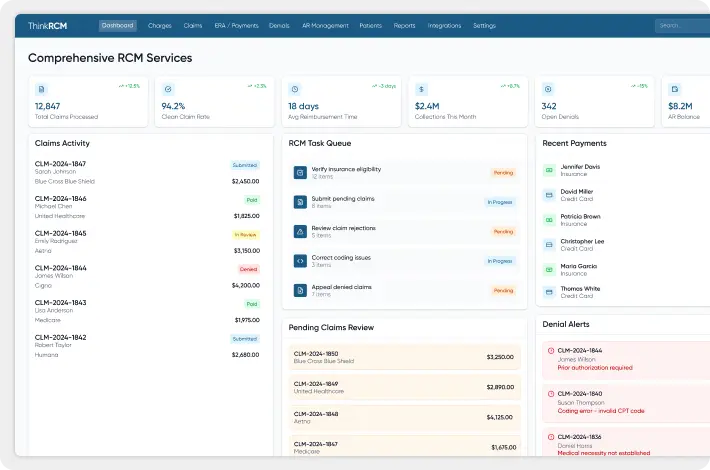Click Pending status for Verify insurance eligibility
The image size is (710, 470).
tap(503, 173)
